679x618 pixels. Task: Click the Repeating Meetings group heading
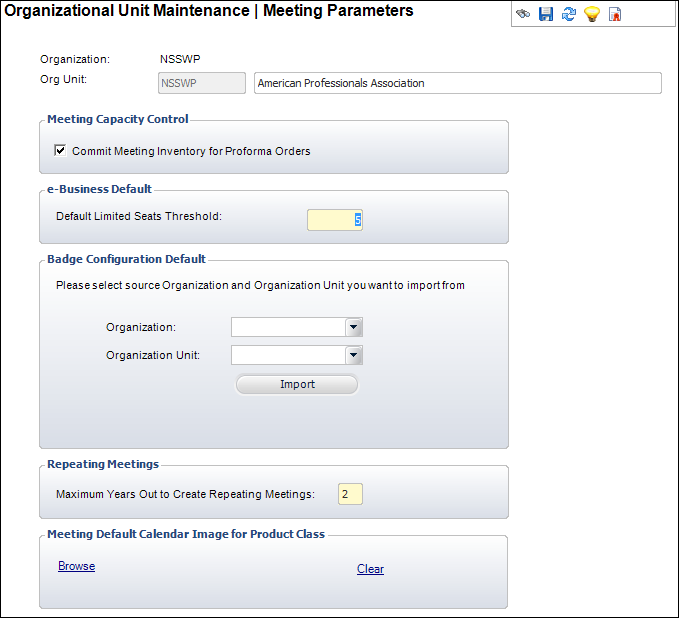click(103, 464)
